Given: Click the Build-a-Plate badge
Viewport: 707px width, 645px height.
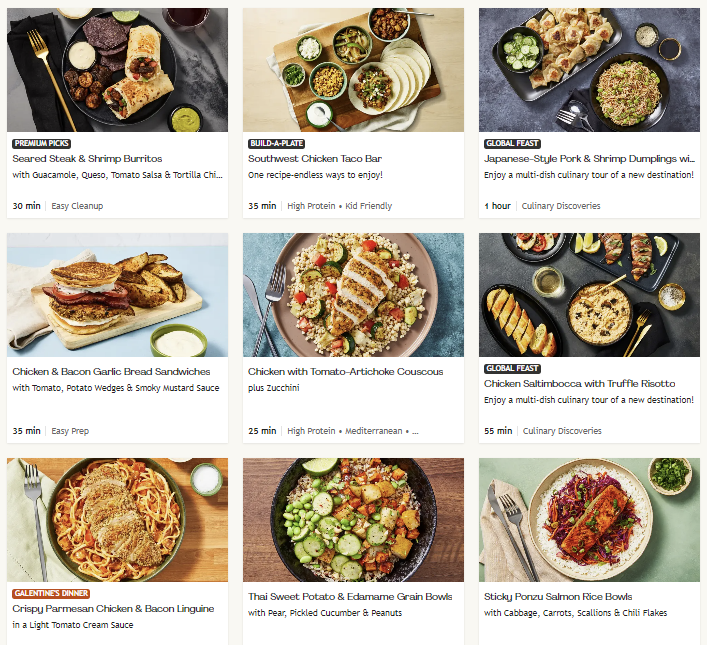Looking at the screenshot, I should pyautogui.click(x=276, y=144).
